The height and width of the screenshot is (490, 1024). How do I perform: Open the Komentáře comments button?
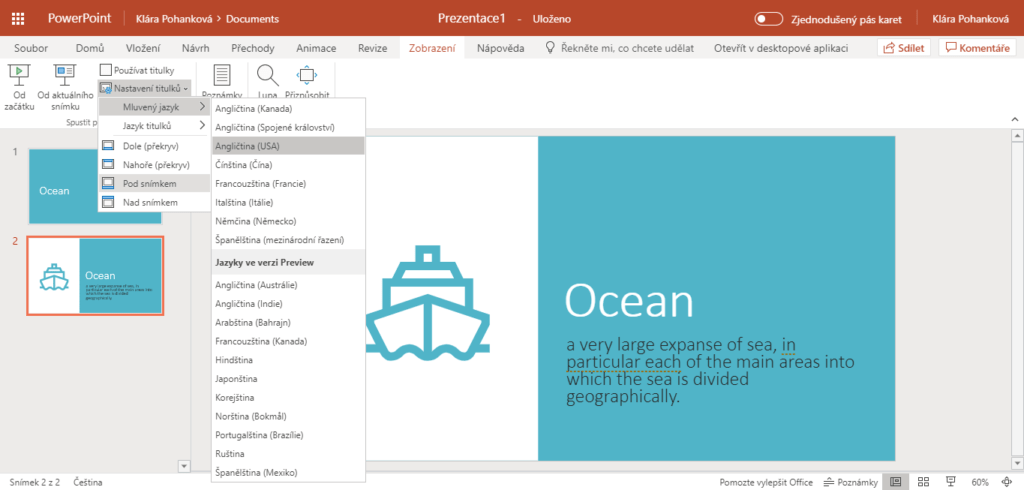click(x=978, y=48)
